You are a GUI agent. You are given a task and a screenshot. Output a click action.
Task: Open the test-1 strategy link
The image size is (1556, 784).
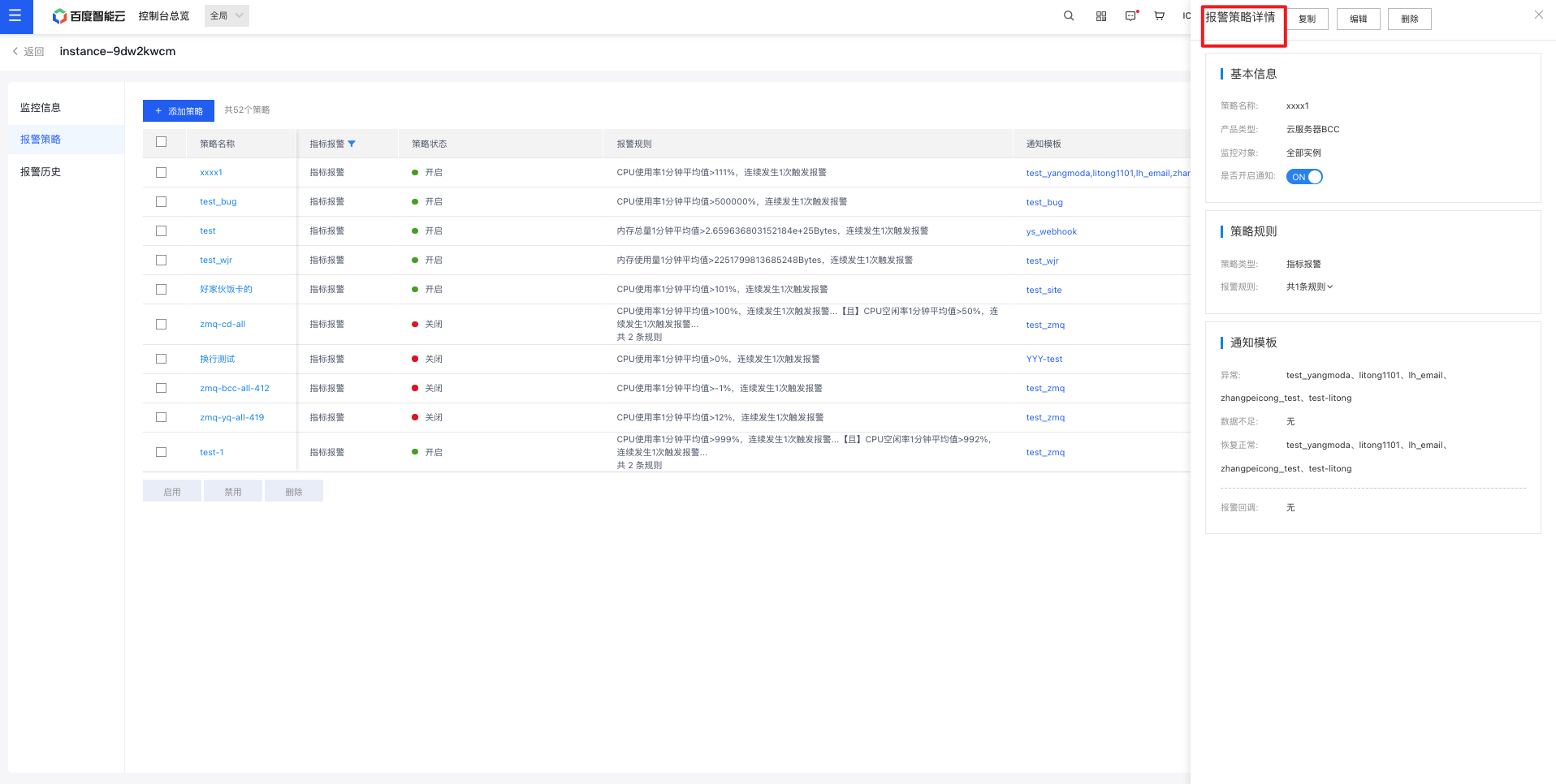[212, 452]
